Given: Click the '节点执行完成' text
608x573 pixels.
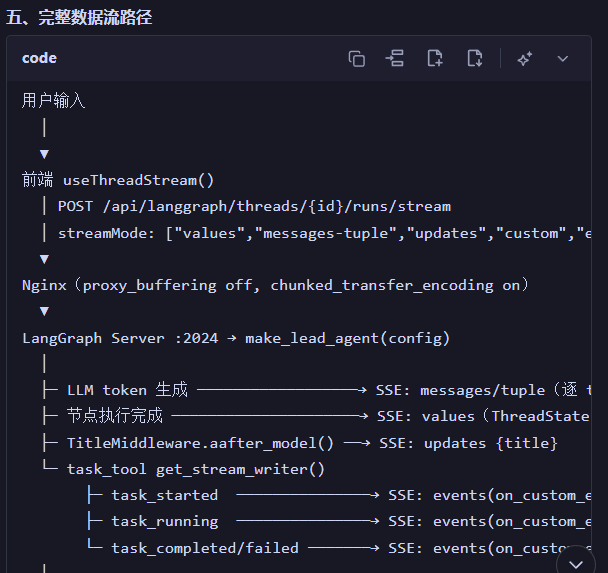Looking at the screenshot, I should click(115, 416).
